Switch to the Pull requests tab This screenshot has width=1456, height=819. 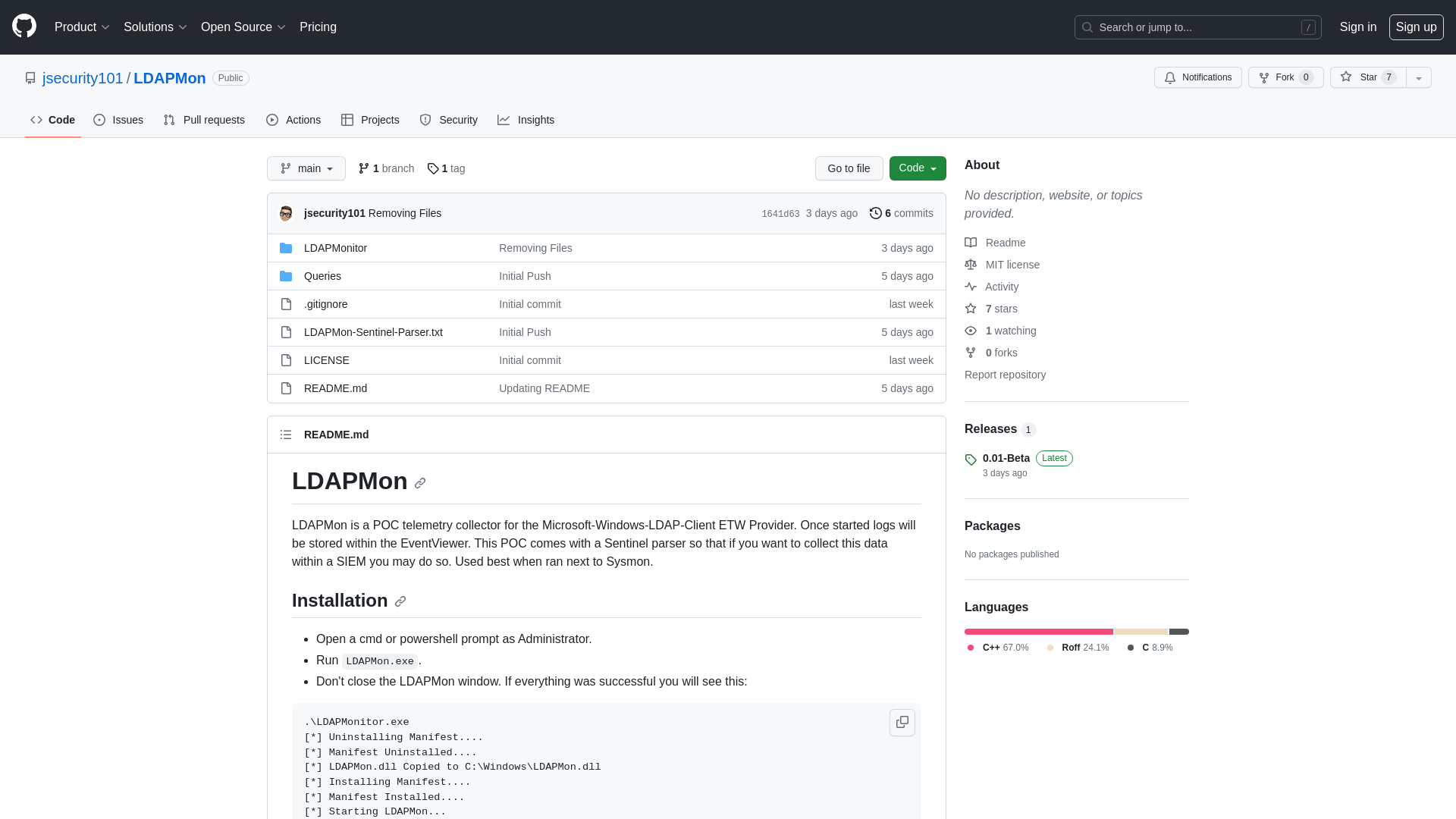[204, 120]
